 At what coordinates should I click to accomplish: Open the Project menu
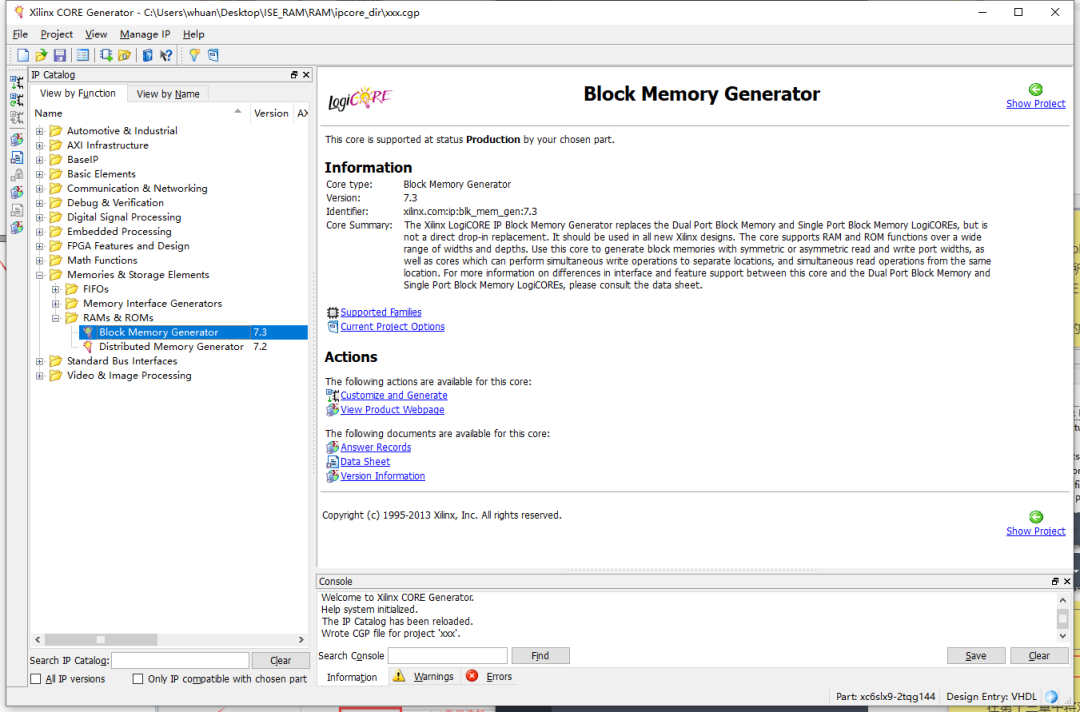point(56,34)
